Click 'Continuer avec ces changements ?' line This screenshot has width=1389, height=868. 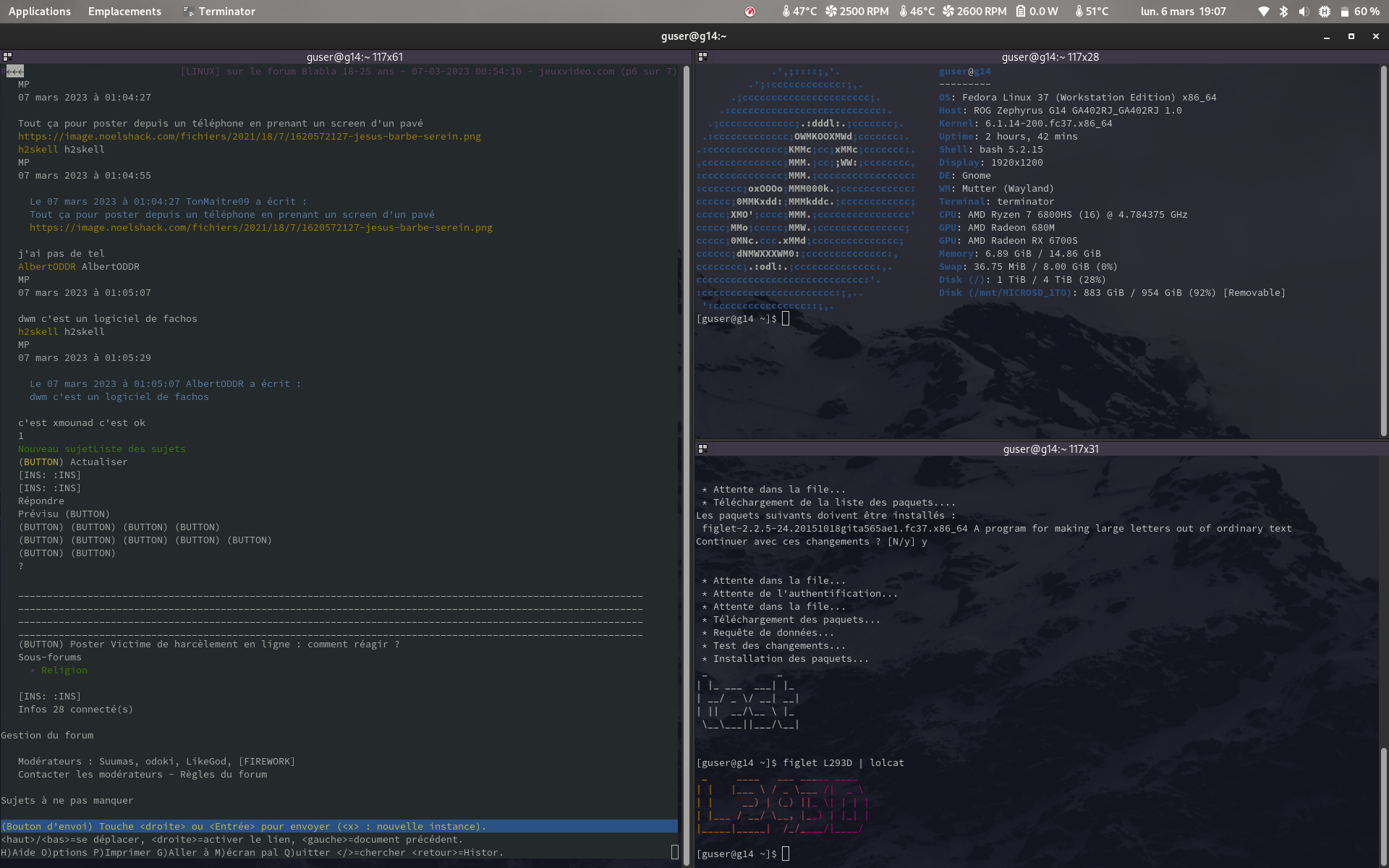(812, 541)
